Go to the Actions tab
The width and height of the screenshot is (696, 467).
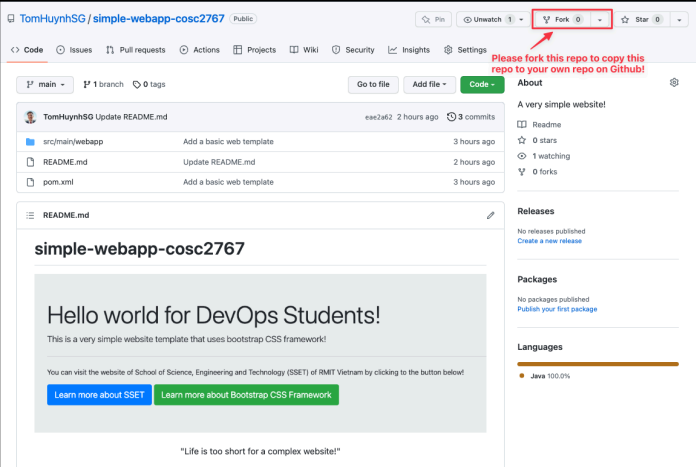pyautogui.click(x=200, y=50)
